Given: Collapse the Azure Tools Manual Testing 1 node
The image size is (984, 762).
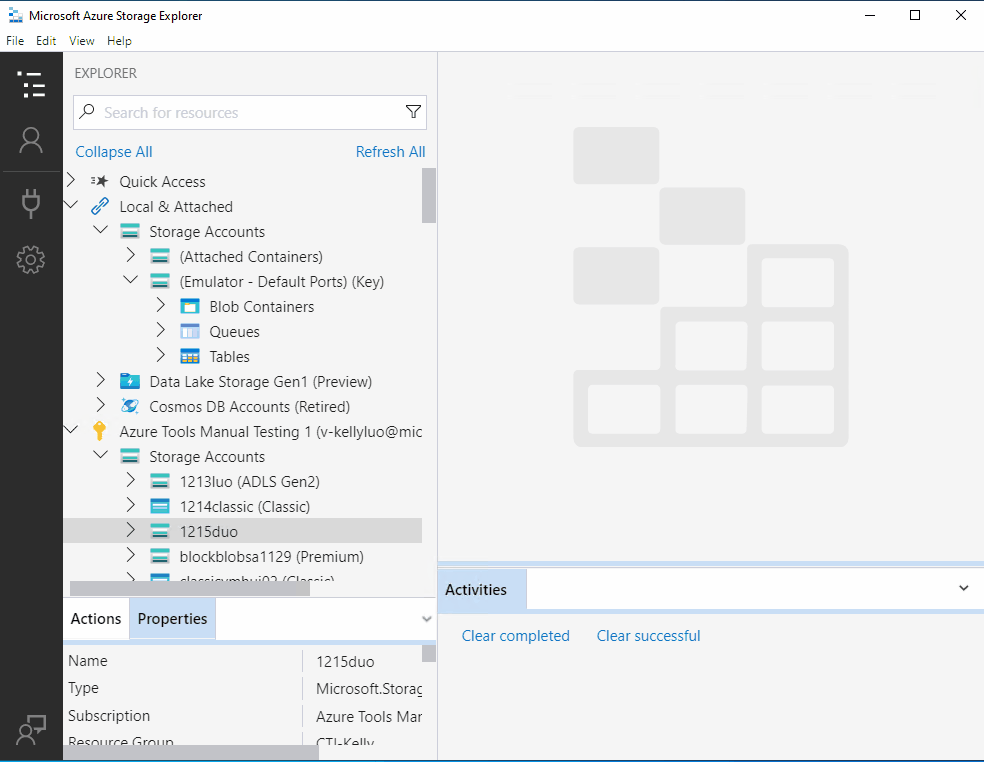Looking at the screenshot, I should 71,429.
